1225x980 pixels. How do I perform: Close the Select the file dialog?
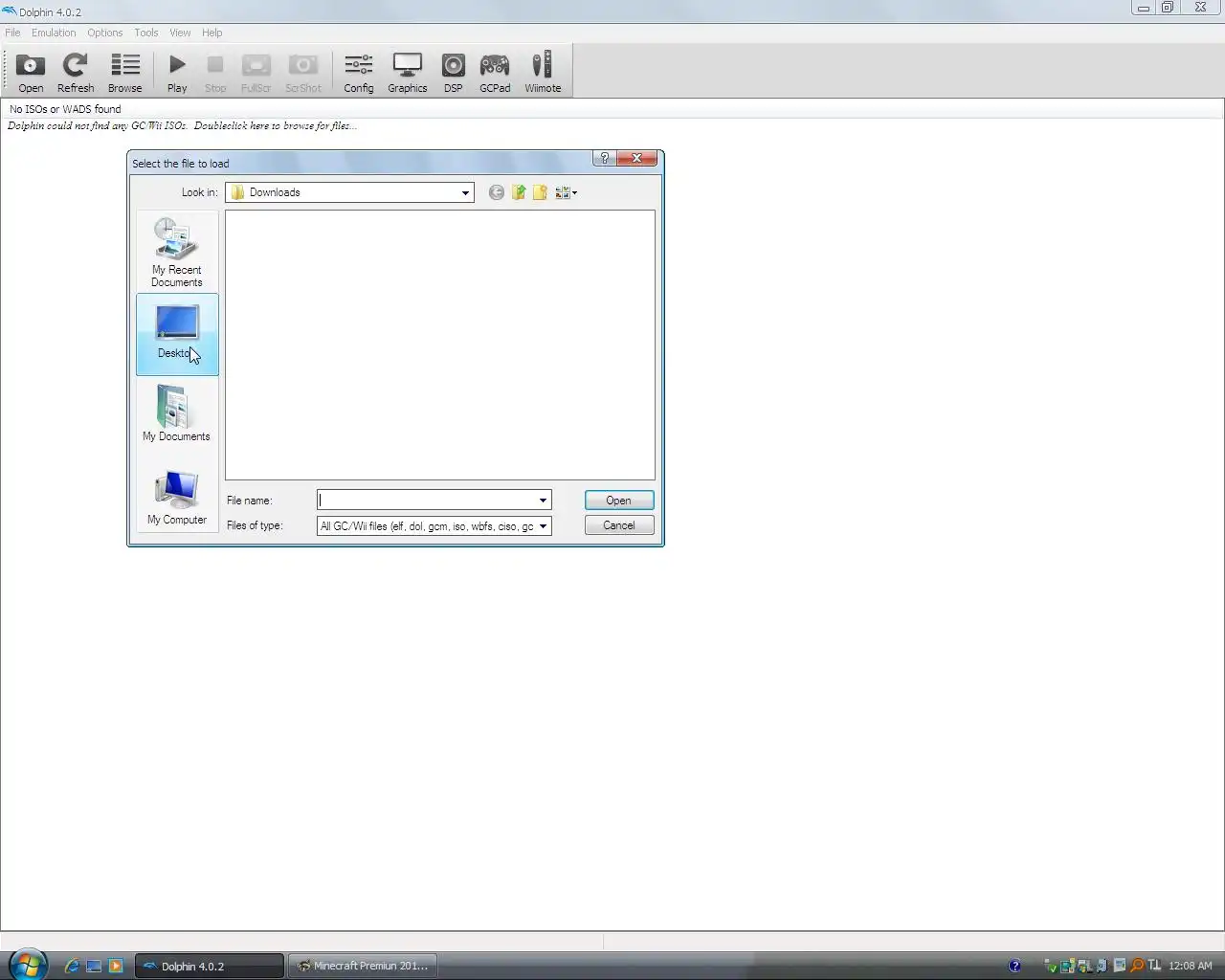[636, 158]
